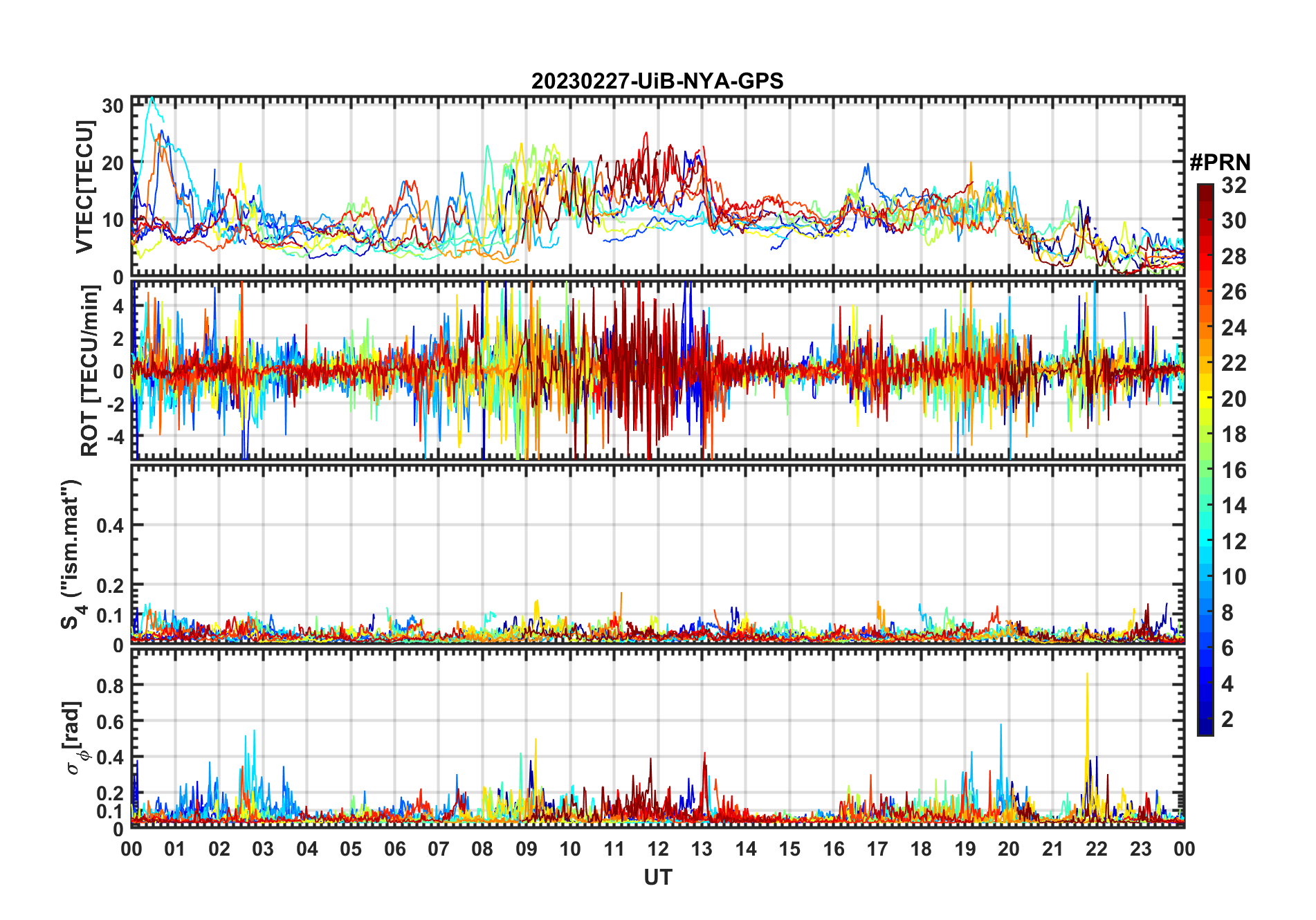
Task: Click VTEC y-axis tick label 20
Action: click(113, 163)
